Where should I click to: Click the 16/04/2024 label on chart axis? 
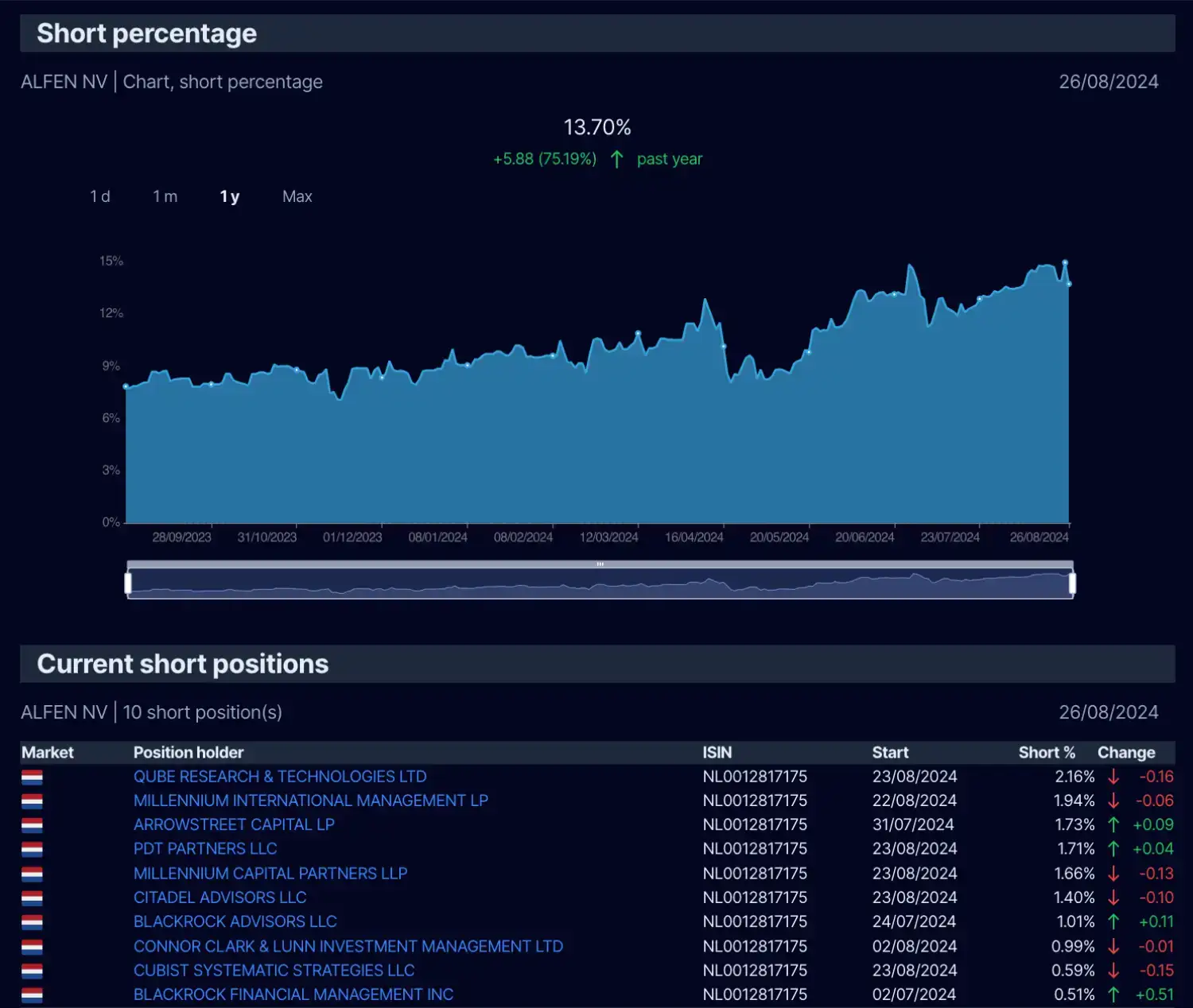click(x=694, y=537)
